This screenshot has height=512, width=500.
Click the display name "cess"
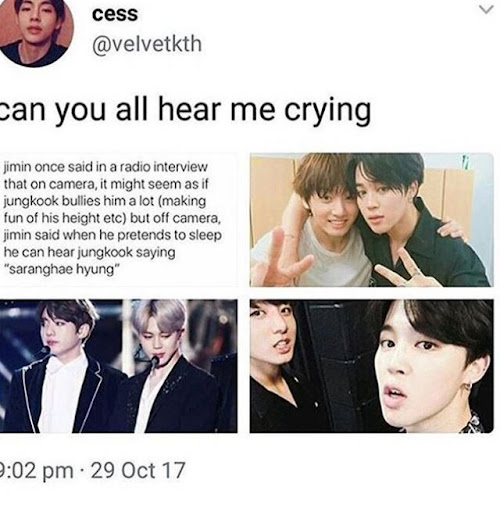tap(114, 14)
